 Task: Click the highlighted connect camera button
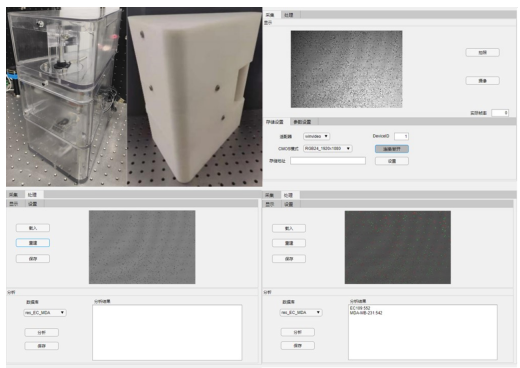(x=392, y=149)
